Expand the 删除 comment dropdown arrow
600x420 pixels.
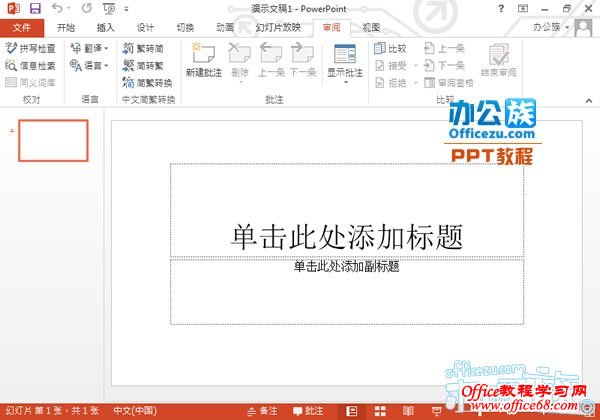[x=241, y=82]
